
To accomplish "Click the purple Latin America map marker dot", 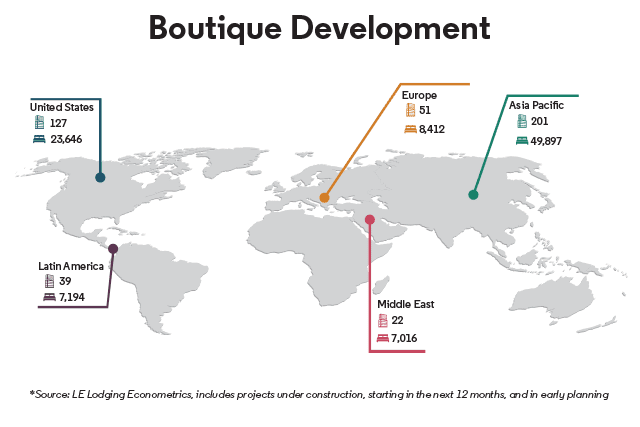I will (113, 249).
